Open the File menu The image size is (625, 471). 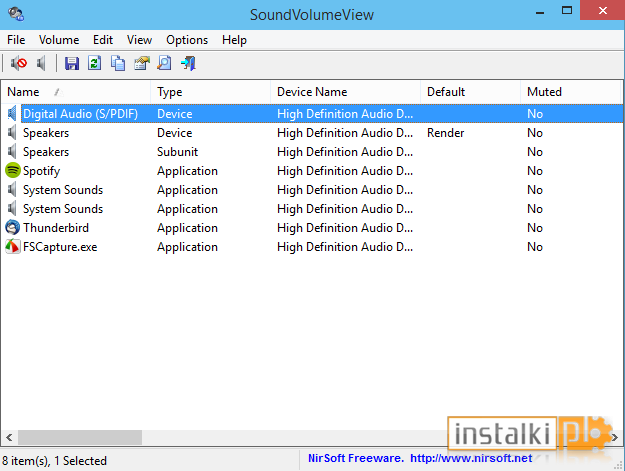[16, 40]
